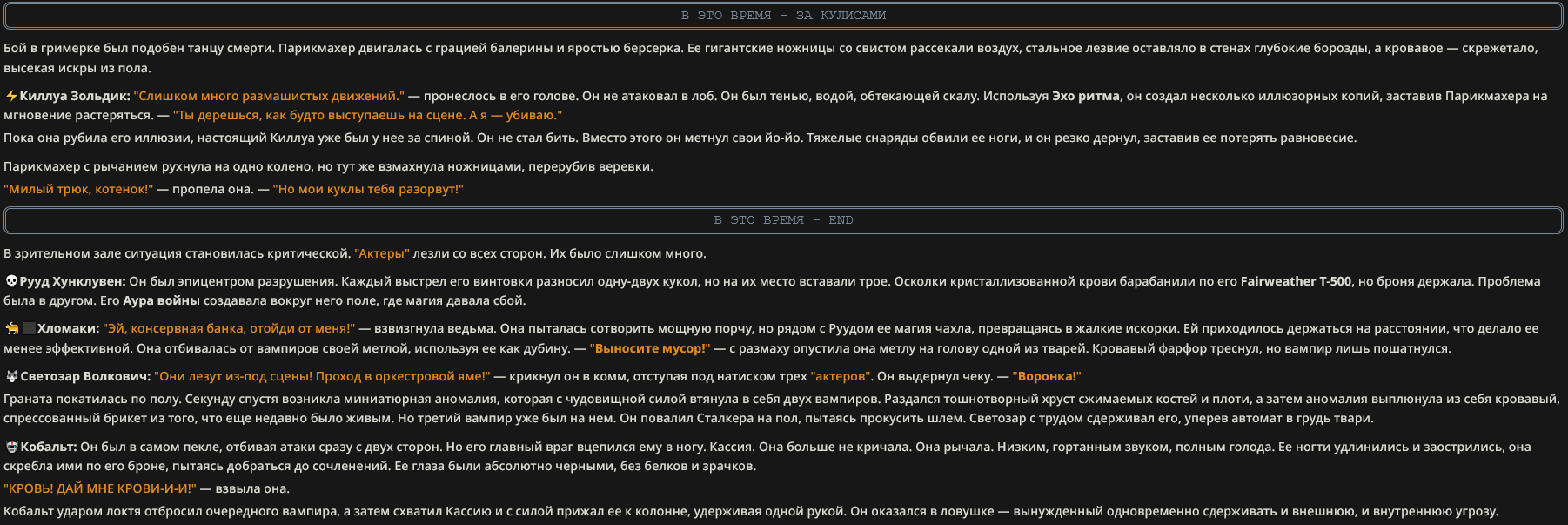Image resolution: width=1568 pixels, height=525 pixels.
Task: Click the words "пропела она."
Action: point(213,190)
